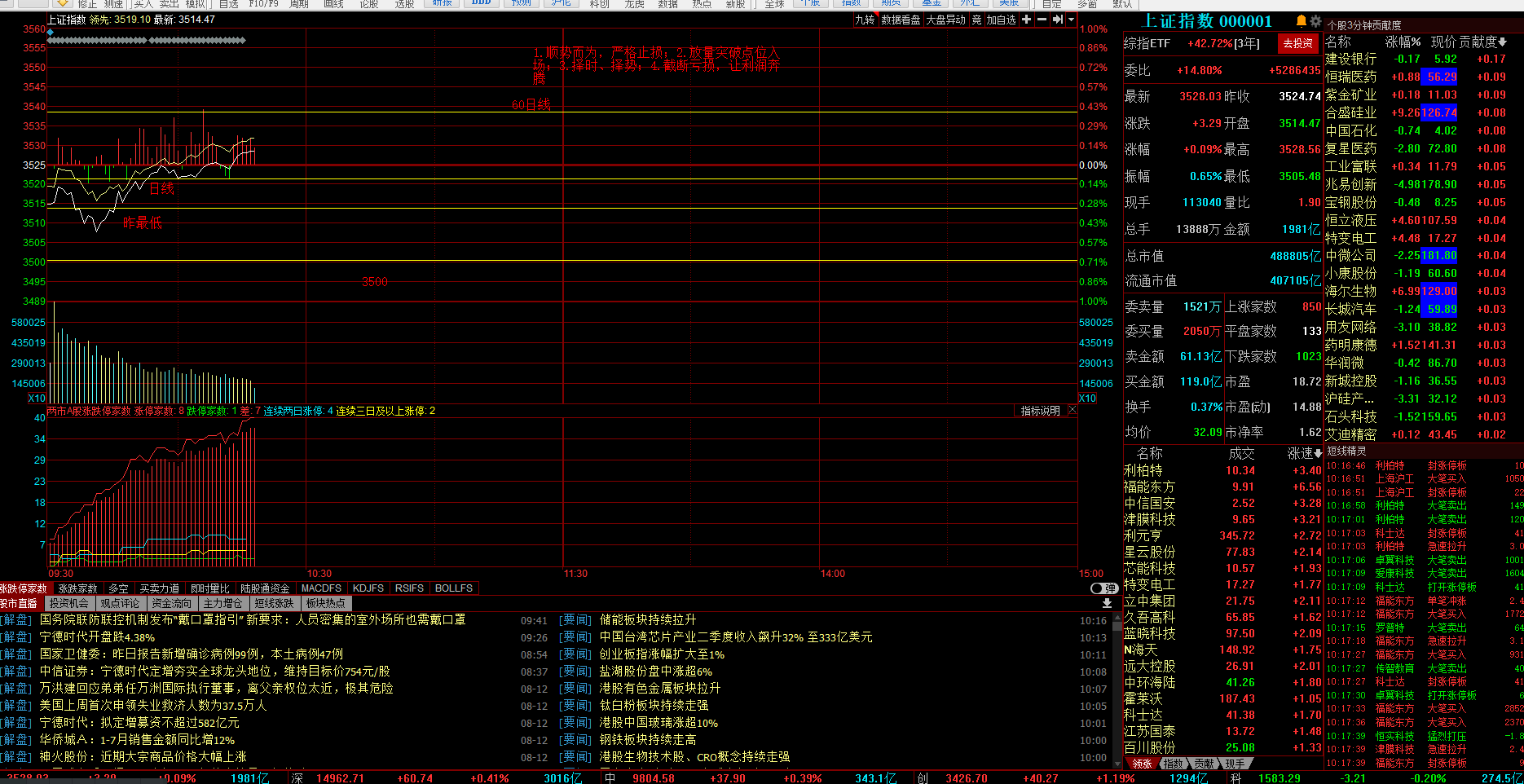Click the 60日线 label on the chart
1524x784 pixels.
point(531,105)
